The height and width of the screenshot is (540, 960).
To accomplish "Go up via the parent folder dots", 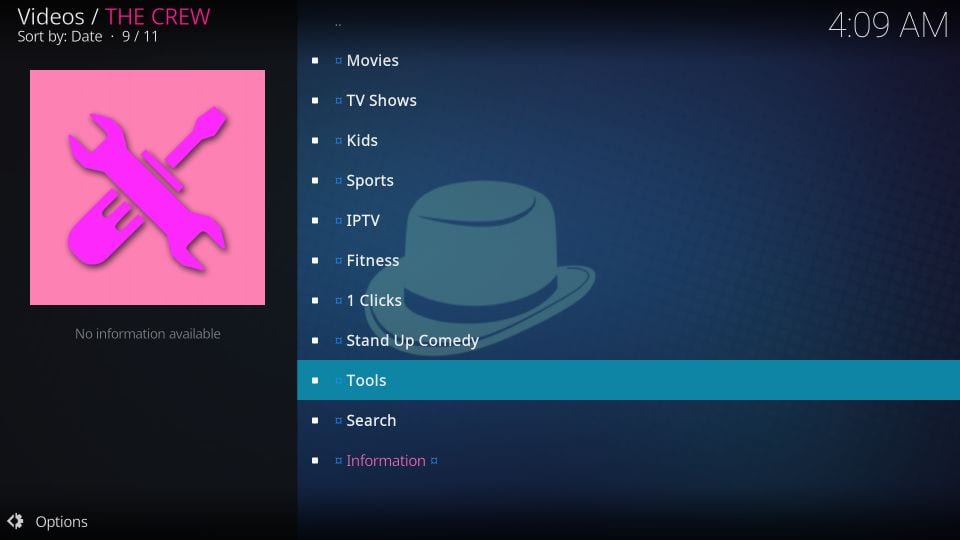I will pos(338,24).
